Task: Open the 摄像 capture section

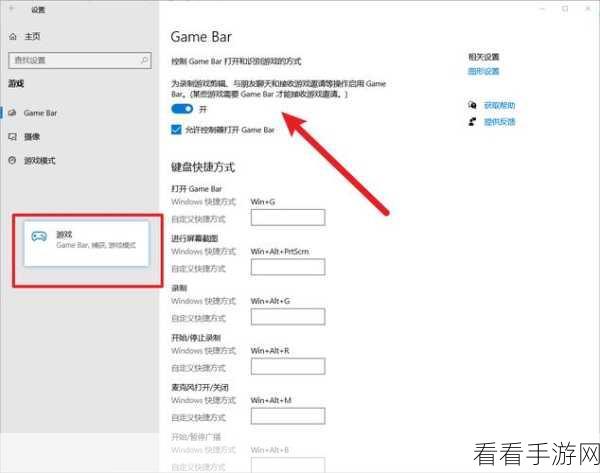Action: point(32,137)
